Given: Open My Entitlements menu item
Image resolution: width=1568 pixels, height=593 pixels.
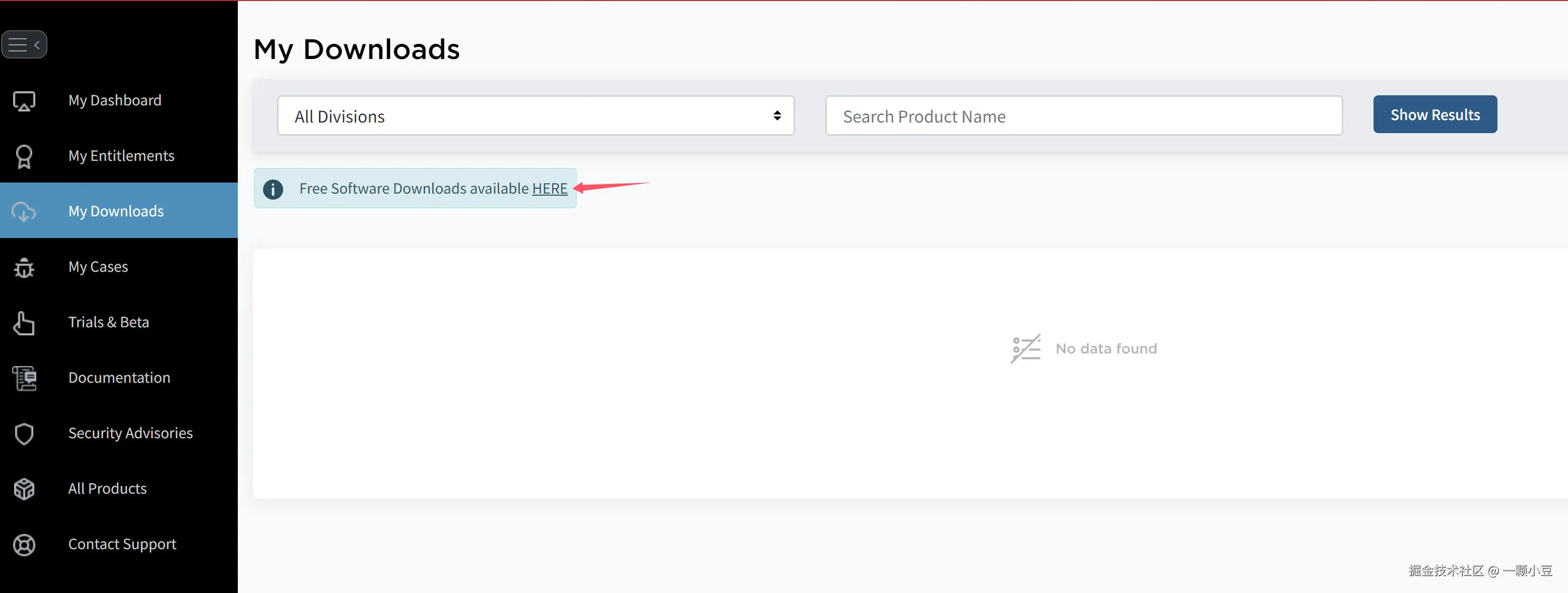Looking at the screenshot, I should pyautogui.click(x=121, y=156).
